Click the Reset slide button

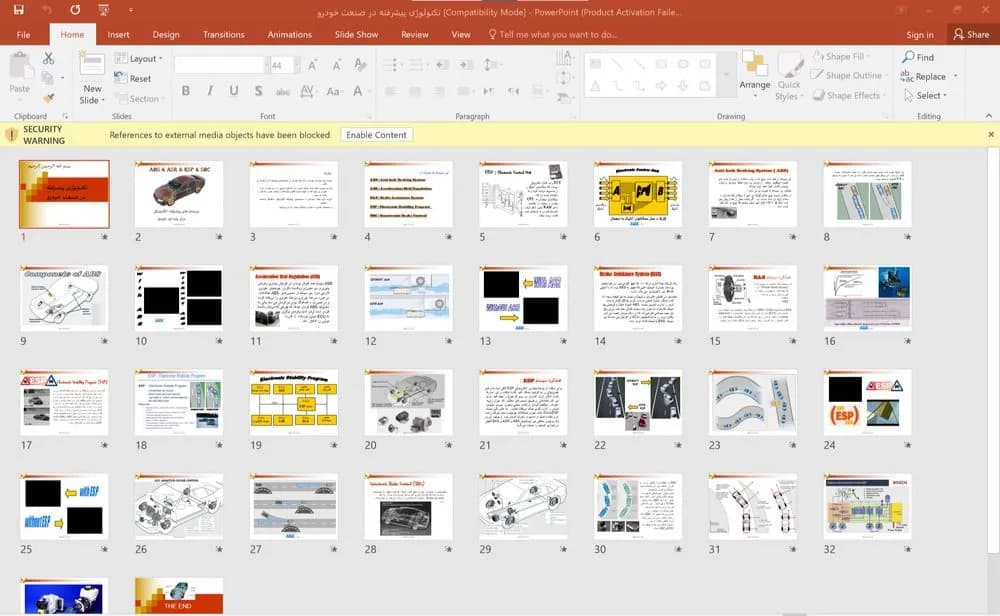(133, 78)
